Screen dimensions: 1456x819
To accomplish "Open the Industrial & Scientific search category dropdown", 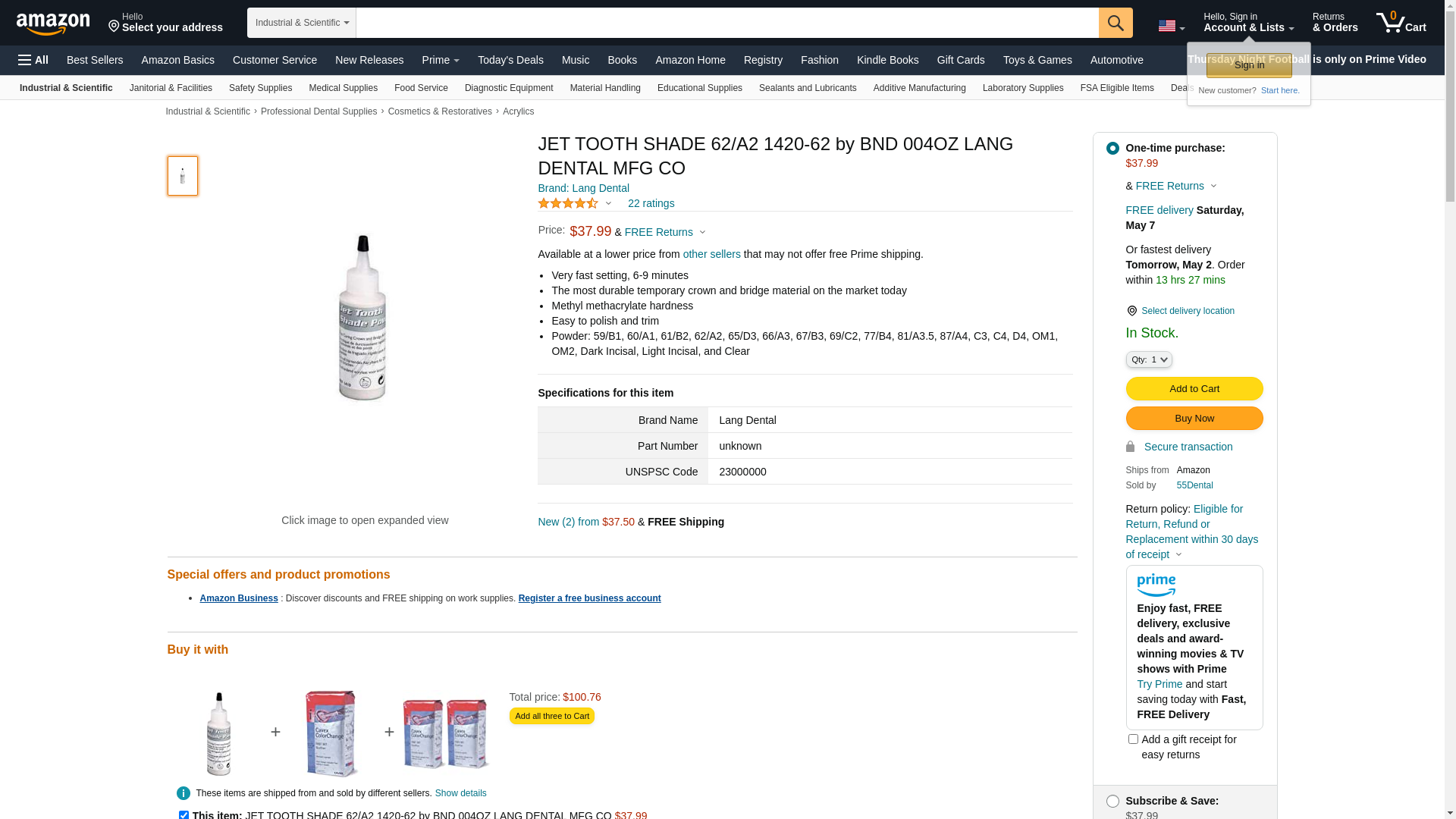I will (302, 23).
